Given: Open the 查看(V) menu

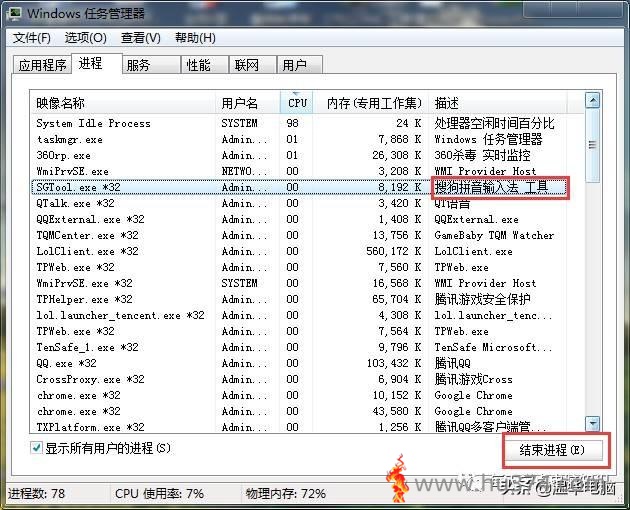Looking at the screenshot, I should coord(141,38).
